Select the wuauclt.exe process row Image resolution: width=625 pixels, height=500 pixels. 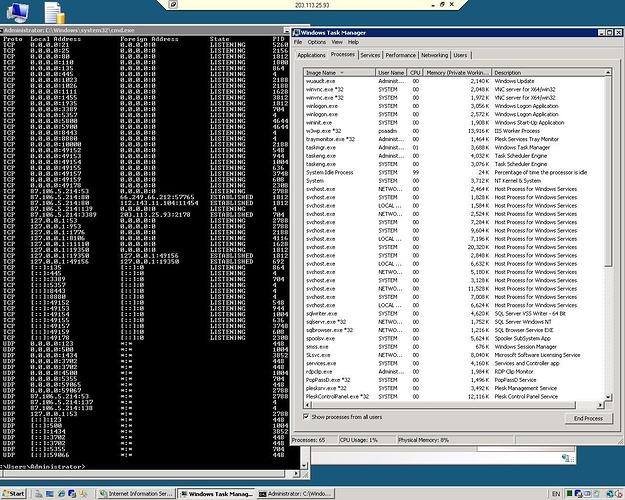tap(454, 81)
